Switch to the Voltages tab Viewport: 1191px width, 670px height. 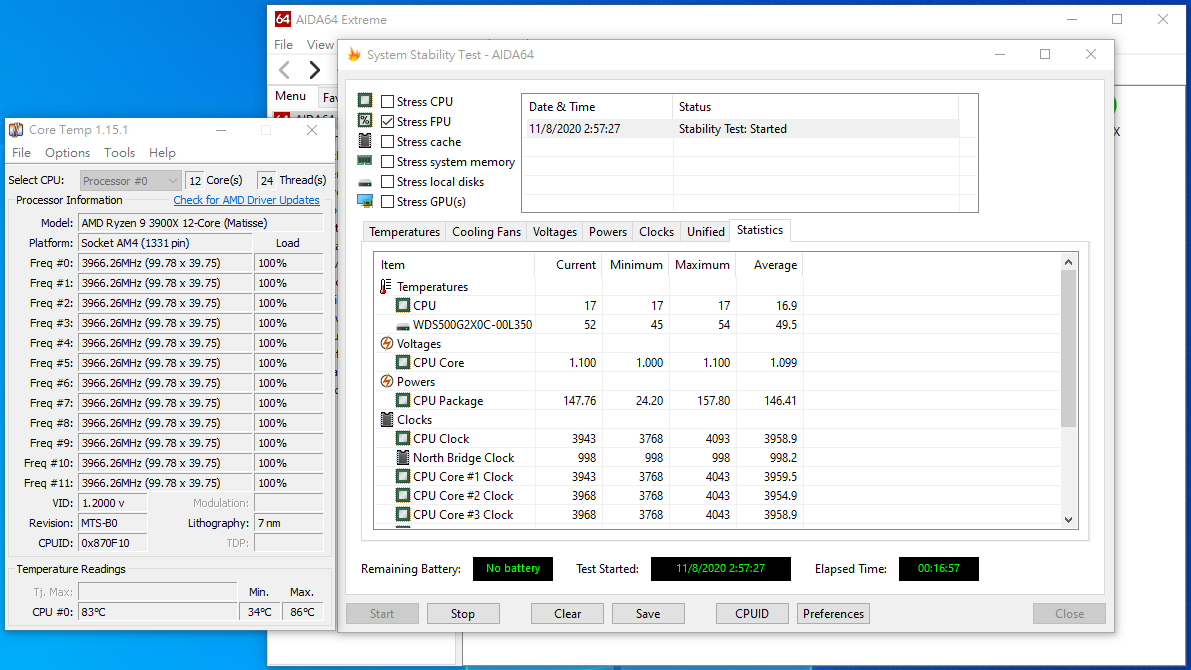(554, 232)
